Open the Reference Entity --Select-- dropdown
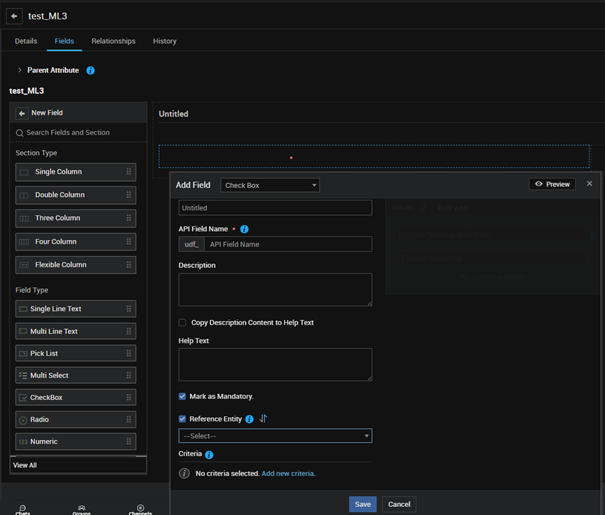Viewport: 605px width, 515px height. pos(275,436)
